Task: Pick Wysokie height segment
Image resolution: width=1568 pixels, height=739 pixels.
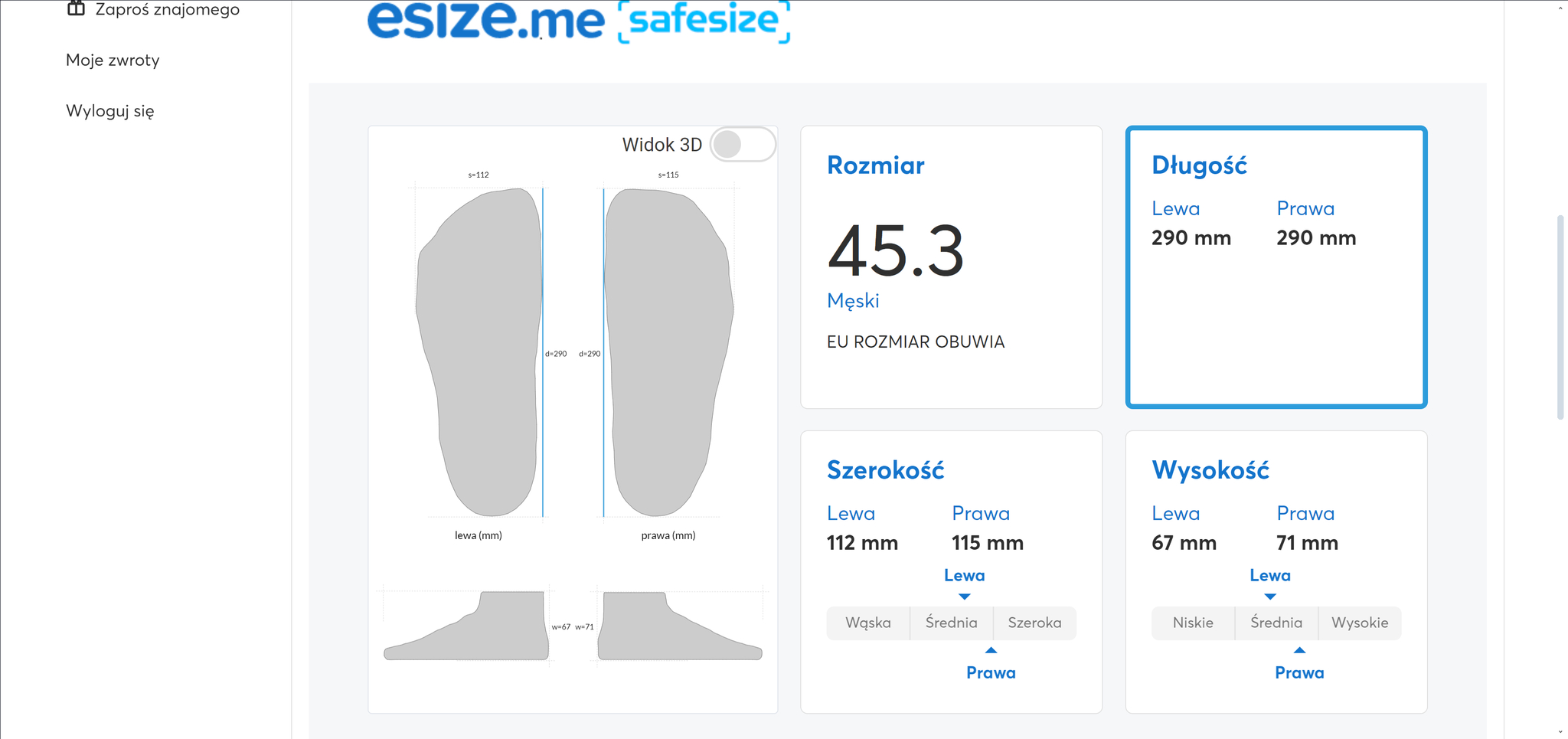Action: (x=1360, y=623)
